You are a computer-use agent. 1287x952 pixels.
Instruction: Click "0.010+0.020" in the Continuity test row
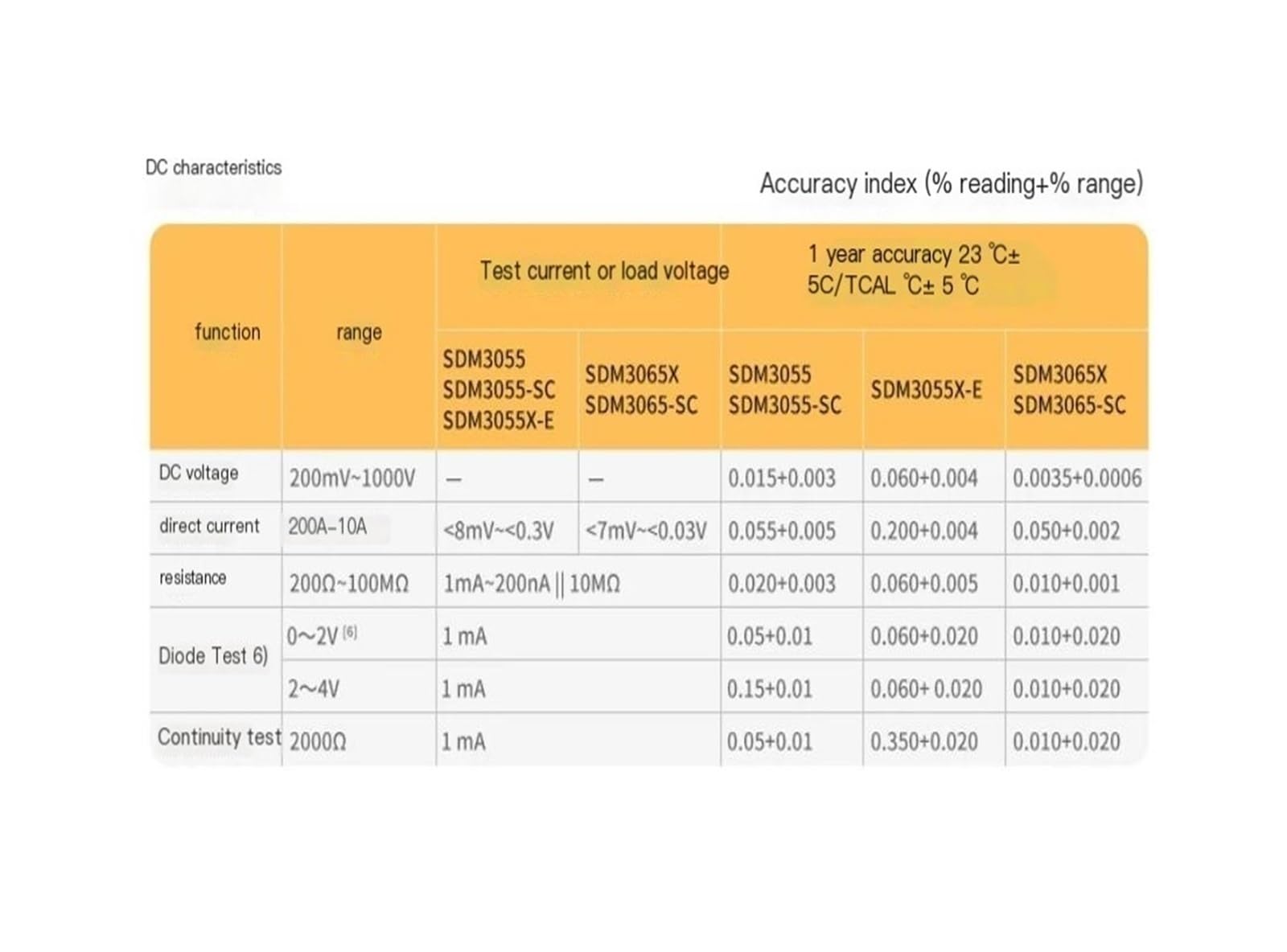pyautogui.click(x=1066, y=741)
